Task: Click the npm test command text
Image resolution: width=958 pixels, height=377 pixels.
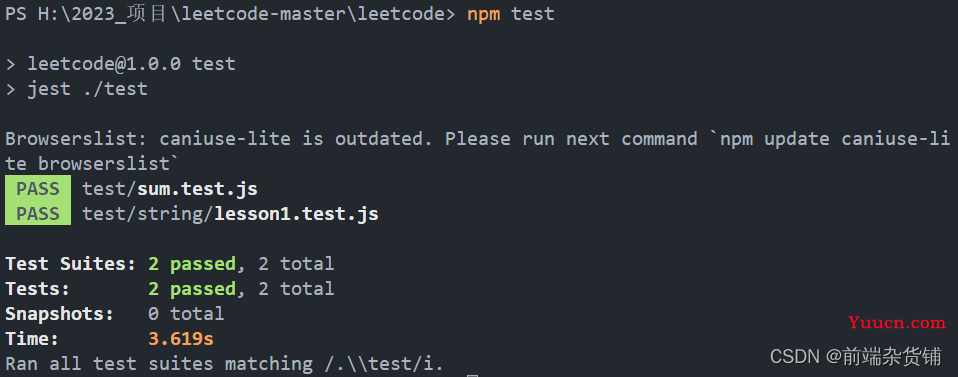Action: pos(511,14)
